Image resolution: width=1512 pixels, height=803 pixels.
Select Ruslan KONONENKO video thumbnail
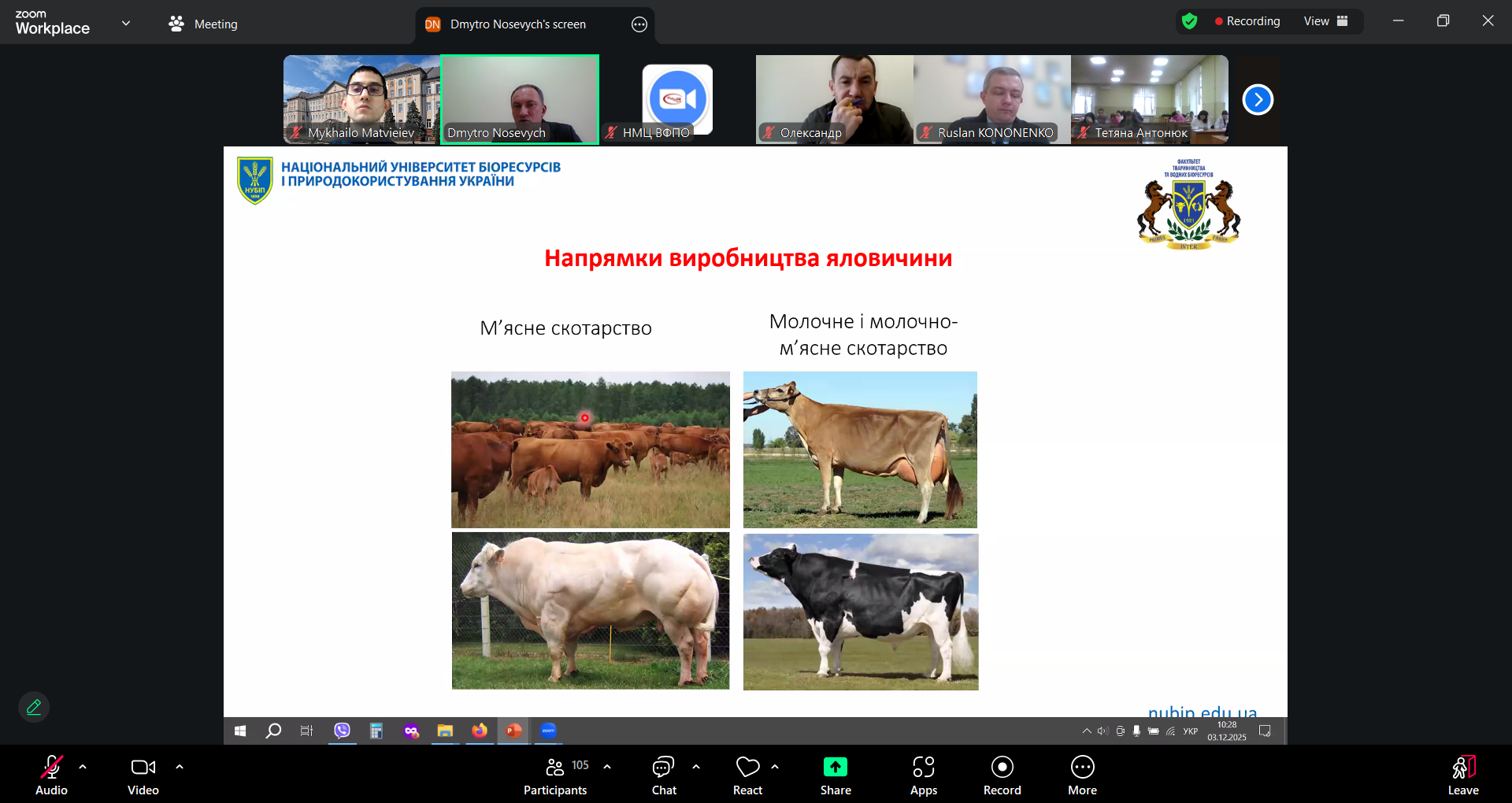(x=992, y=99)
